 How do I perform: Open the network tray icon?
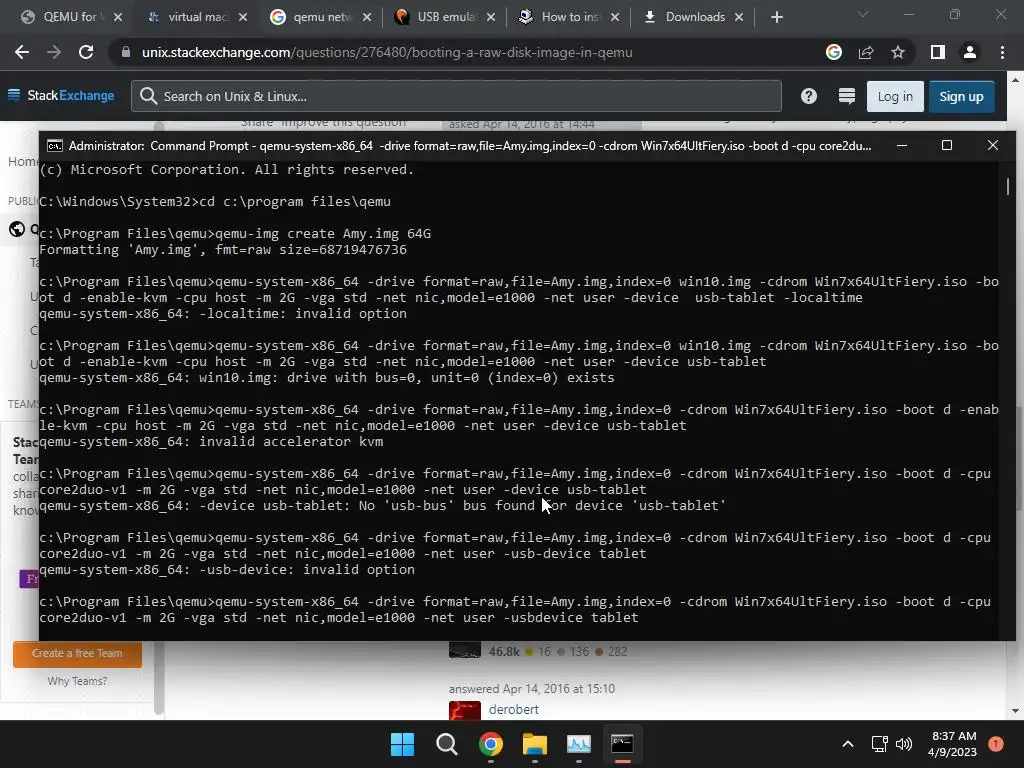pos(880,744)
